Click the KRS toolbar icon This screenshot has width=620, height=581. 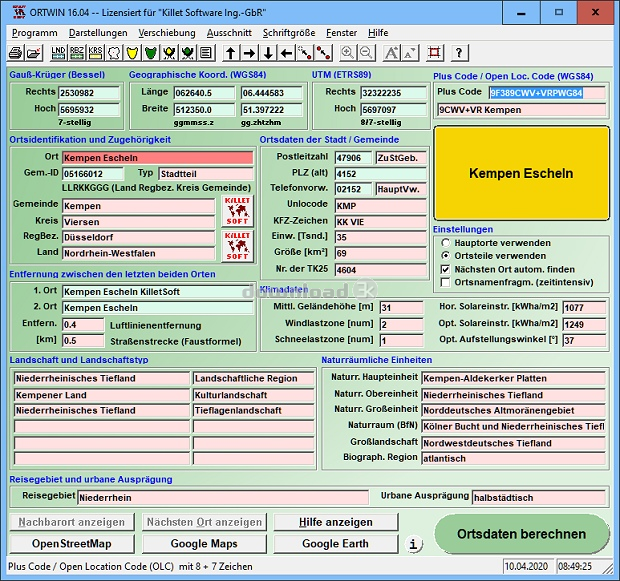(x=96, y=53)
